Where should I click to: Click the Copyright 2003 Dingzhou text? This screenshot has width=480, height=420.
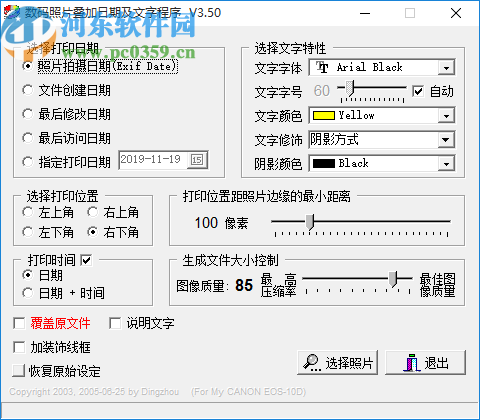click(94, 392)
